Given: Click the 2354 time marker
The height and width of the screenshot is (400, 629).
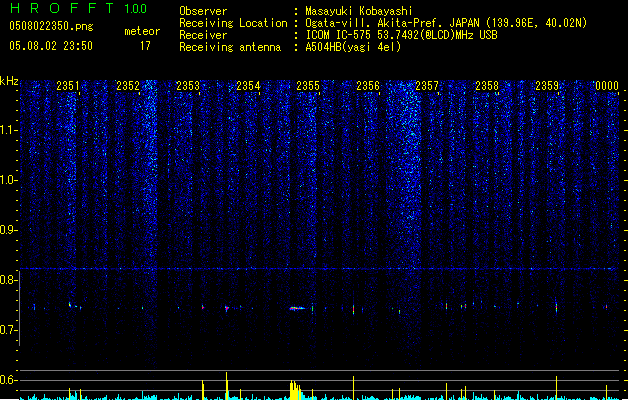Looking at the screenshot, I should point(248,86).
